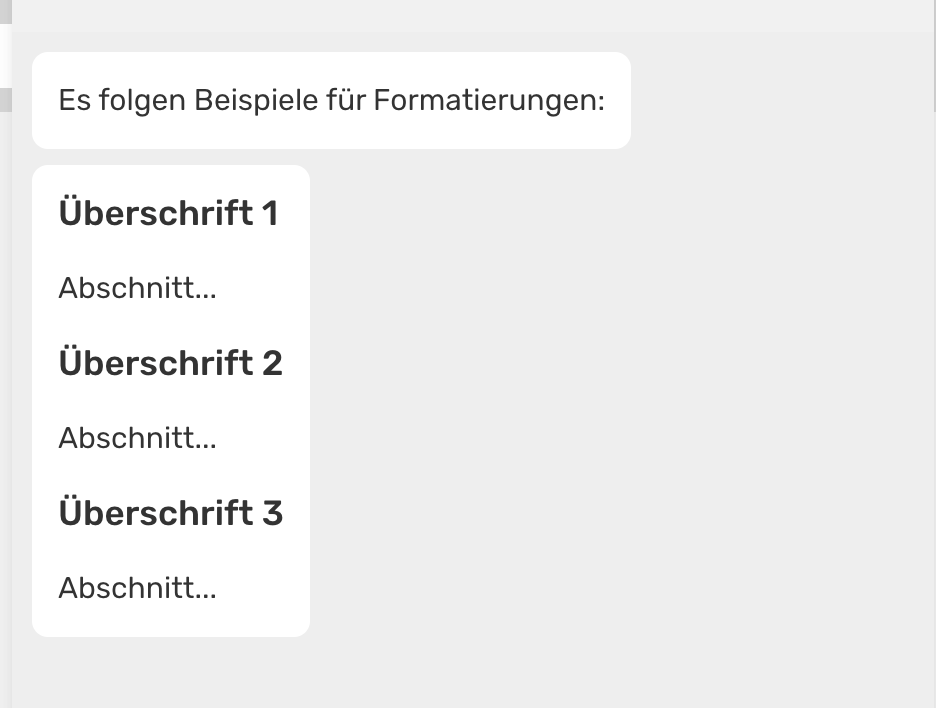Click "Abschnitt…" text below Überschrift 1
The height and width of the screenshot is (708, 936).
pos(137,289)
